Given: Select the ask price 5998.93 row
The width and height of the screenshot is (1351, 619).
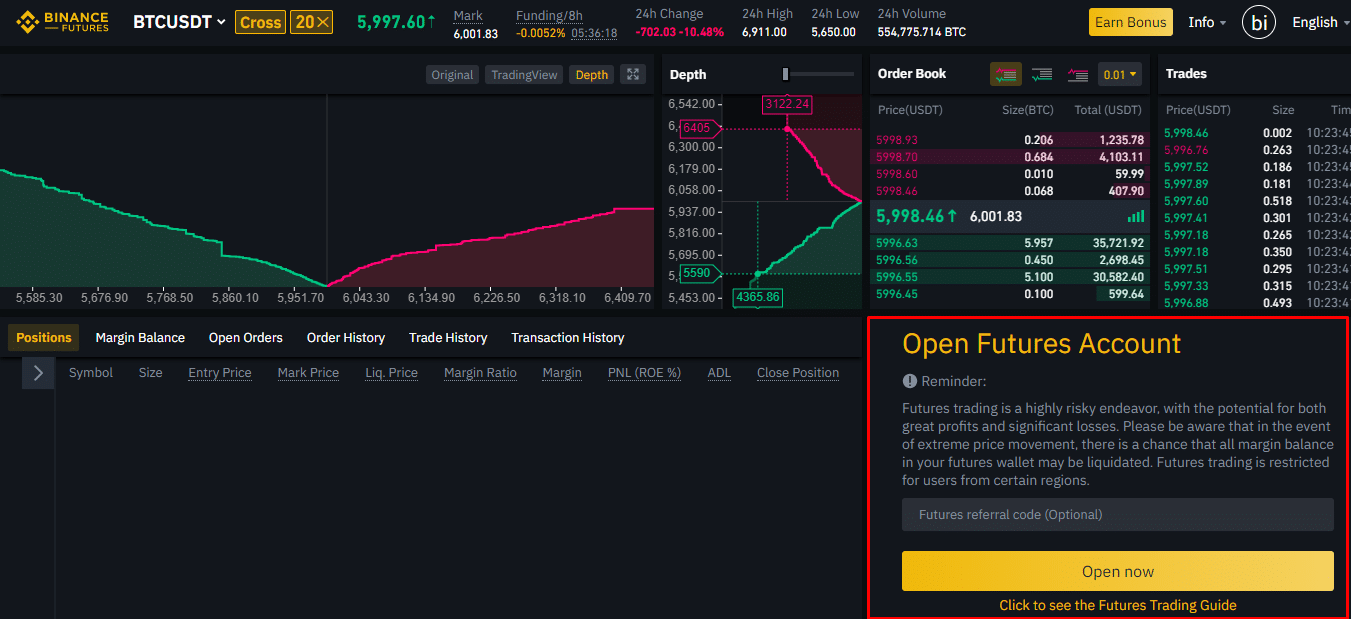Looking at the screenshot, I should [1010, 140].
